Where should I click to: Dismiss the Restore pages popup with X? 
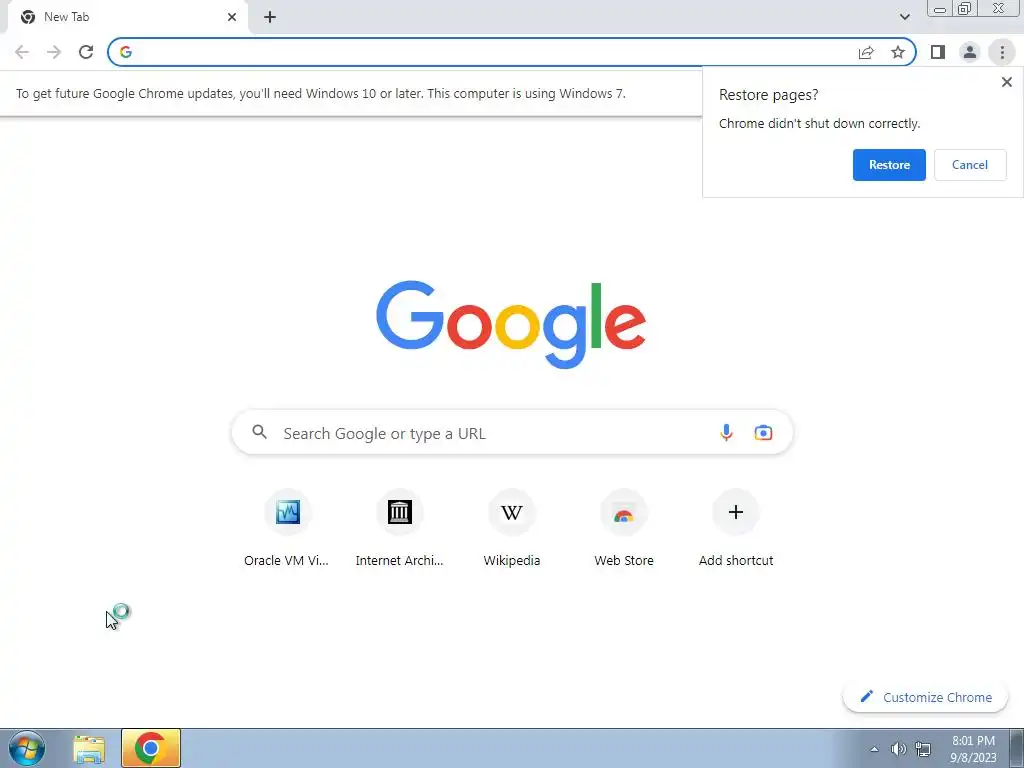click(x=1006, y=82)
